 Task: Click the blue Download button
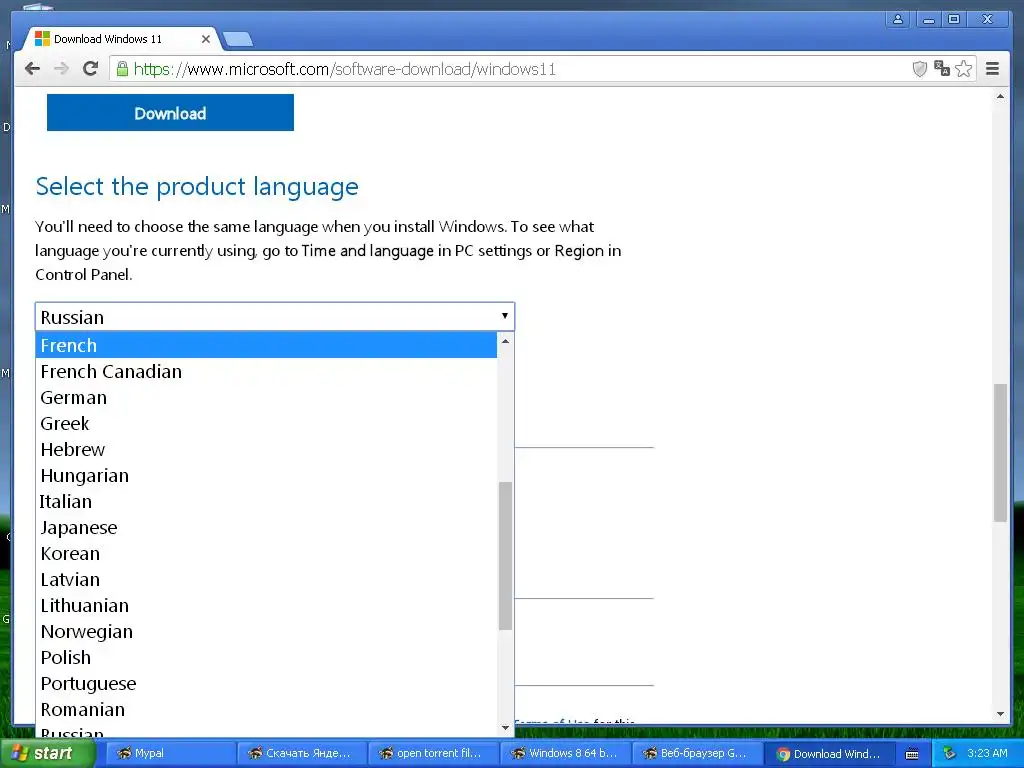point(170,113)
